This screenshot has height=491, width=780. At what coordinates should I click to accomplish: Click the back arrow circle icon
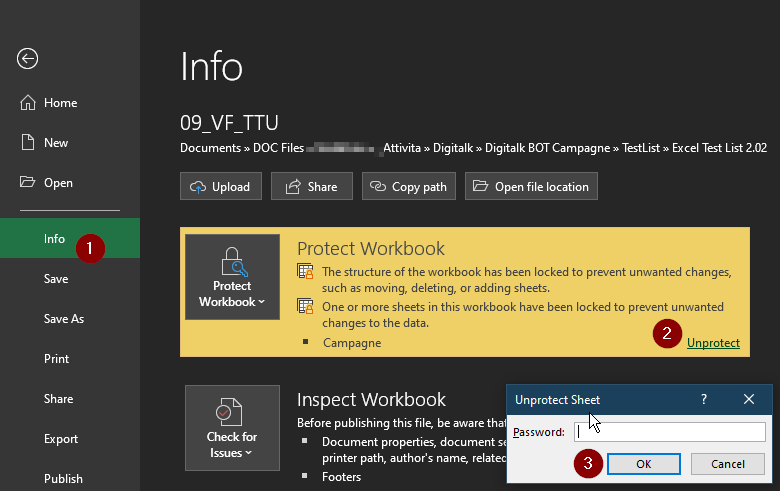[27, 59]
